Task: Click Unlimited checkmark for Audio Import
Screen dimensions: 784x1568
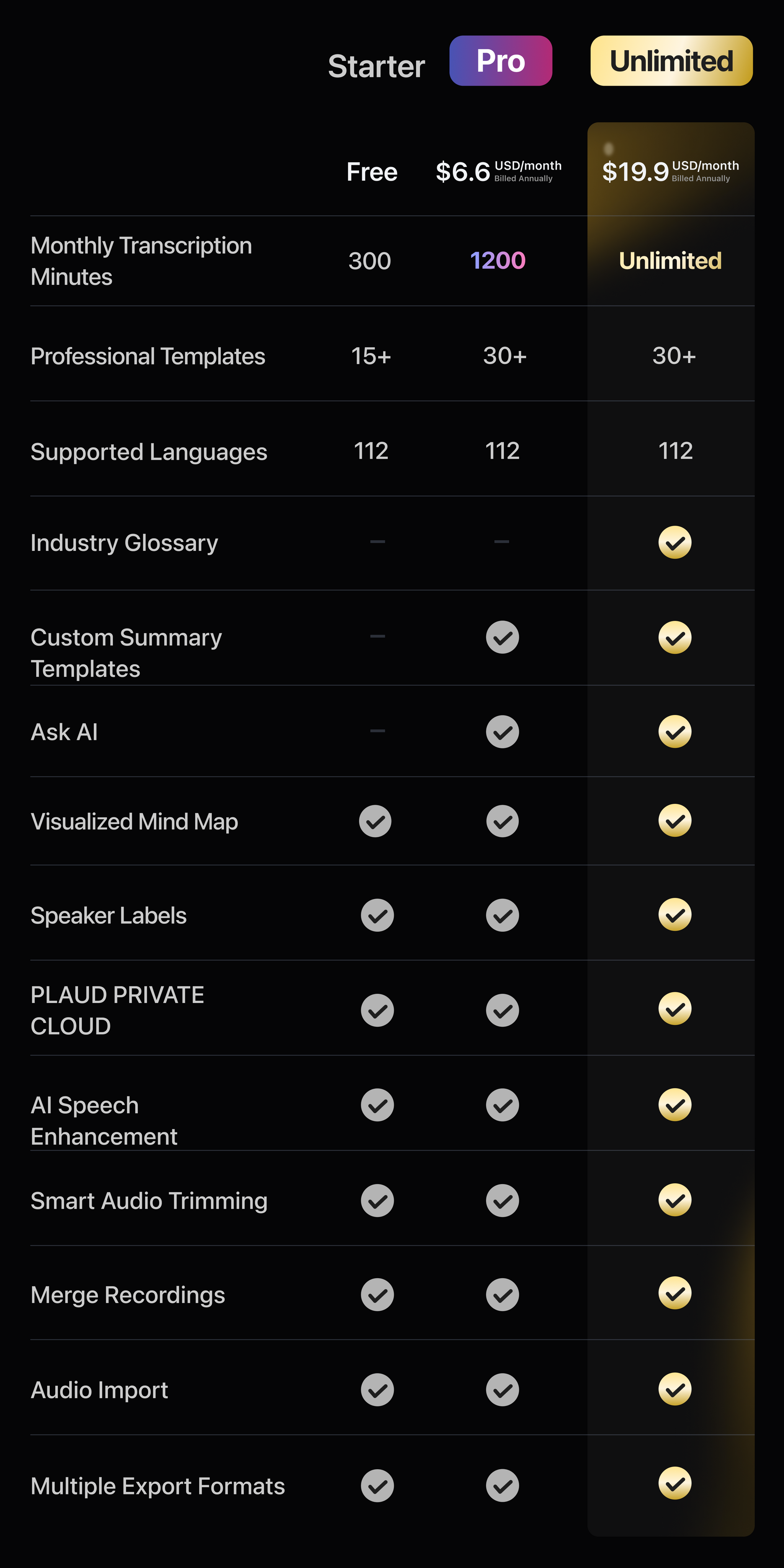Action: pos(675,1389)
